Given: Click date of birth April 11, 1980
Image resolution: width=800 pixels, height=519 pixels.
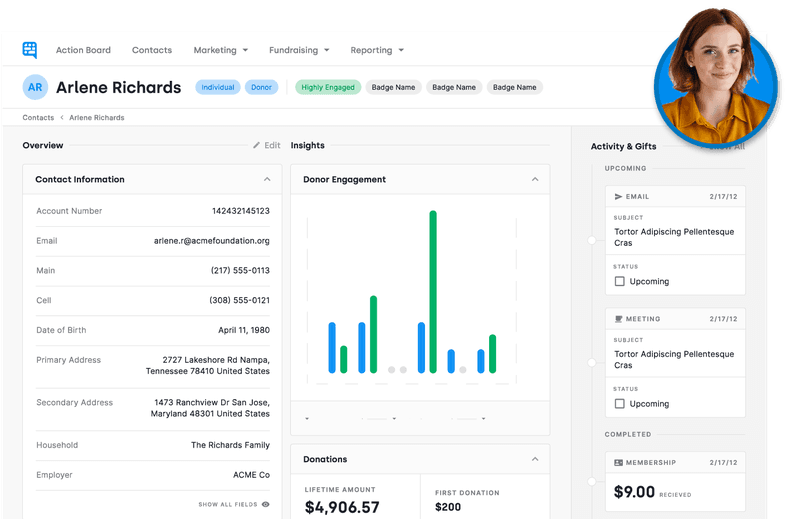Looking at the screenshot, I should (x=244, y=330).
